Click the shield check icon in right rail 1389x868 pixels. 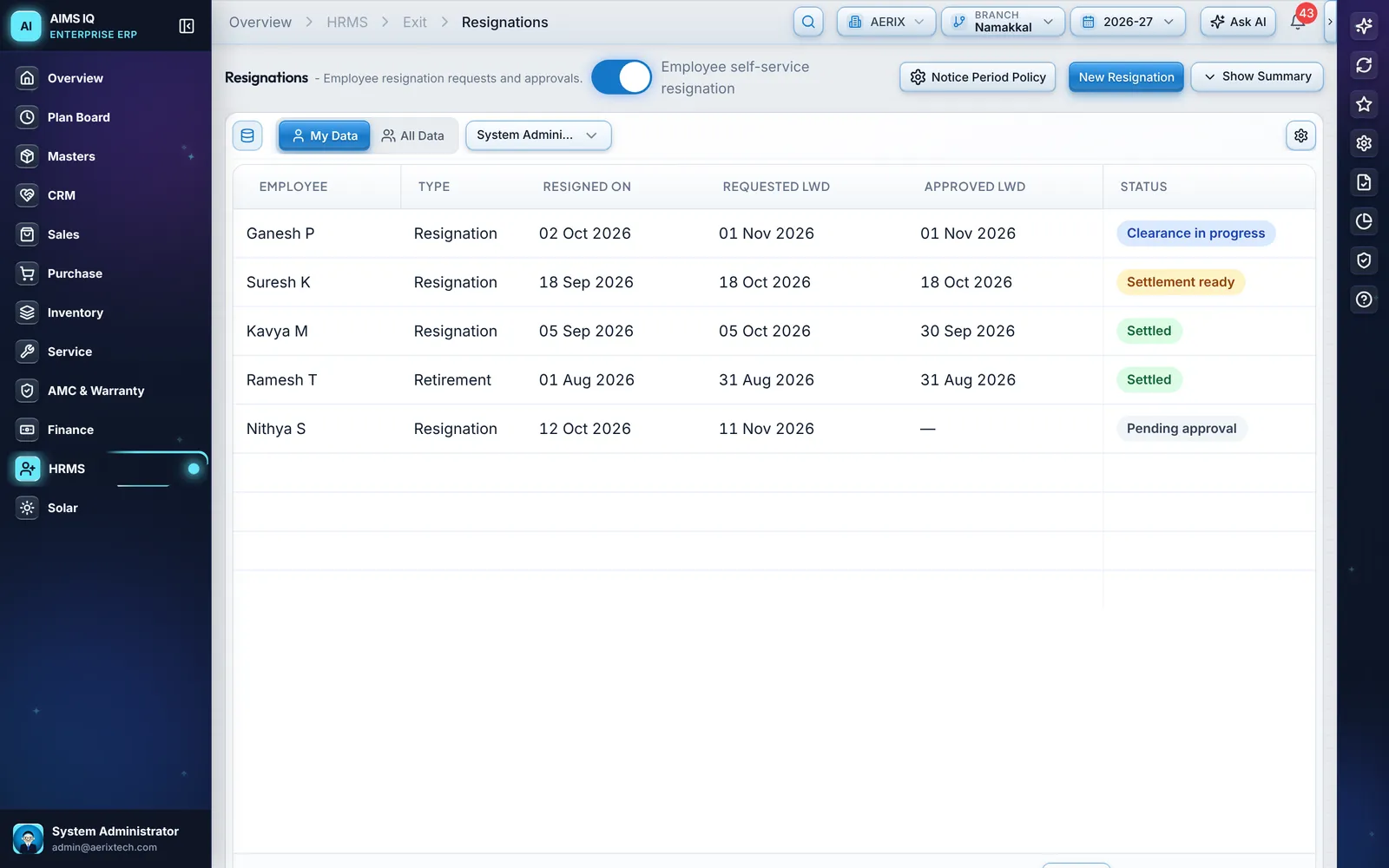pos(1364,260)
